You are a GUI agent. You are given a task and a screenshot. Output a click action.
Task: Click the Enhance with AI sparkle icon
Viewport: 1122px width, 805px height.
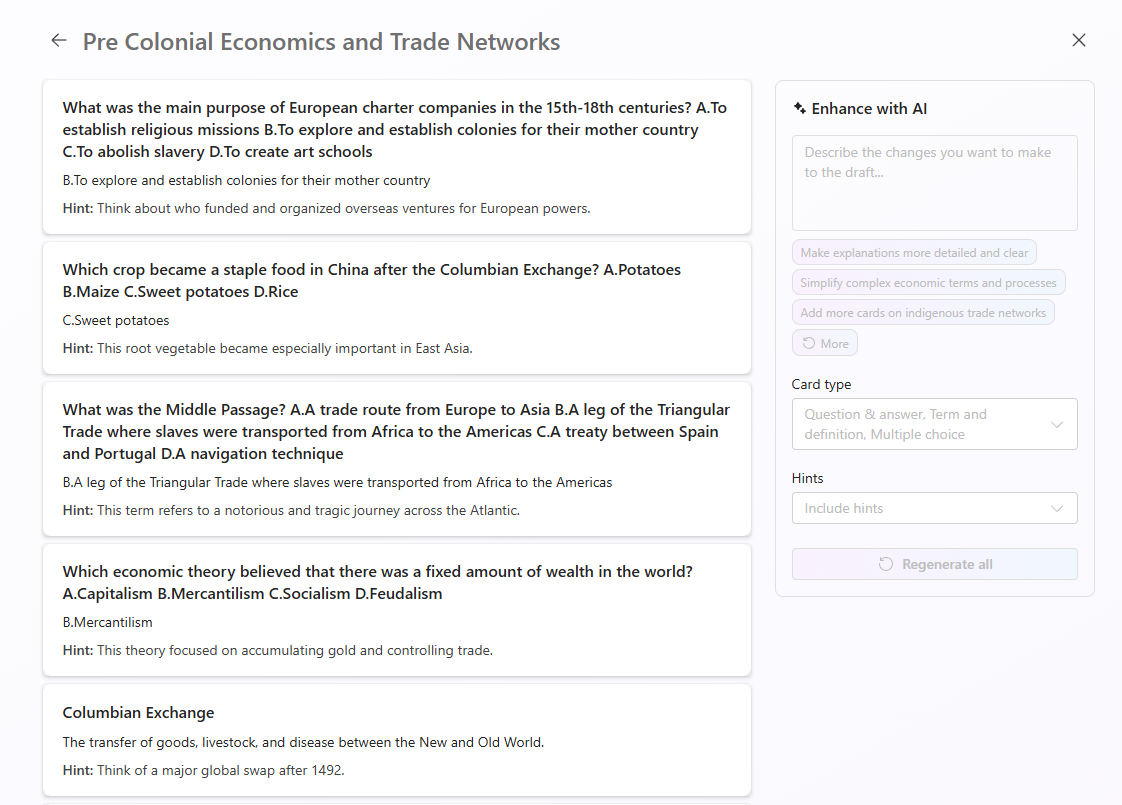pyautogui.click(x=799, y=108)
